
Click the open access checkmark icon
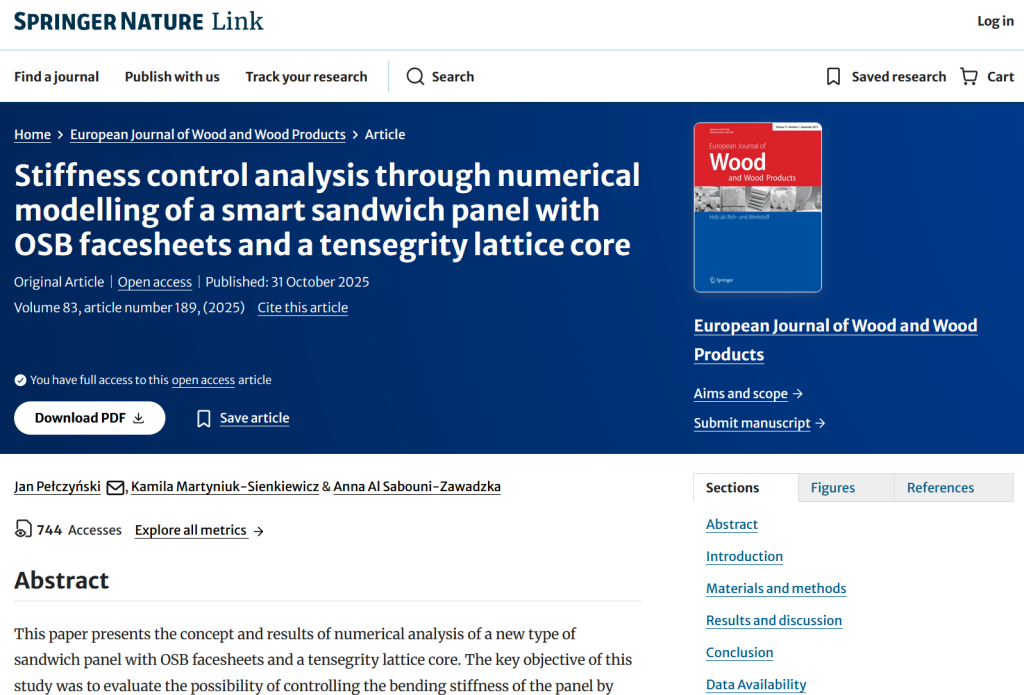coord(20,380)
